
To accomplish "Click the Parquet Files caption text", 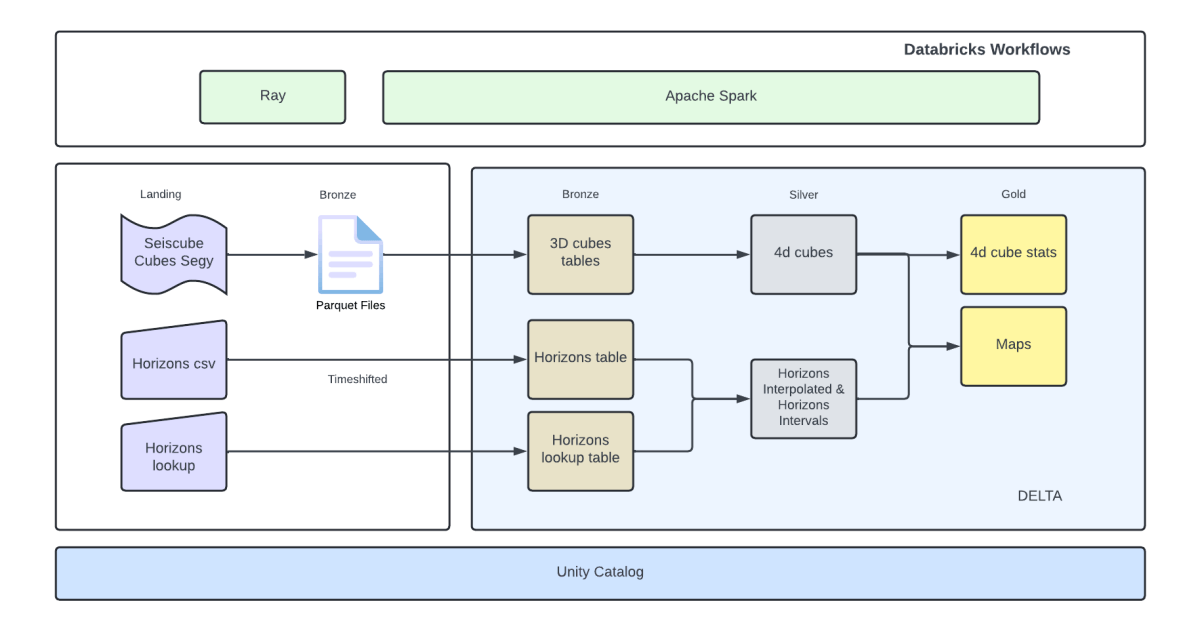I will point(350,305).
